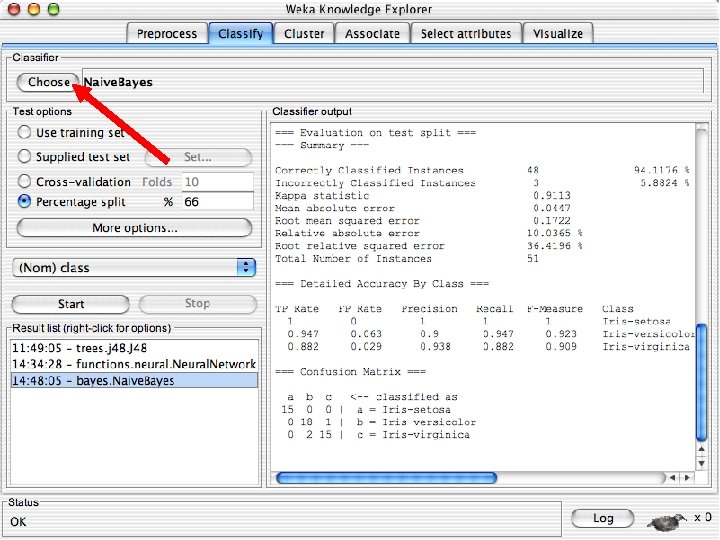The height and width of the screenshot is (540, 720).
Task: Open the Associate tab
Action: click(x=372, y=34)
